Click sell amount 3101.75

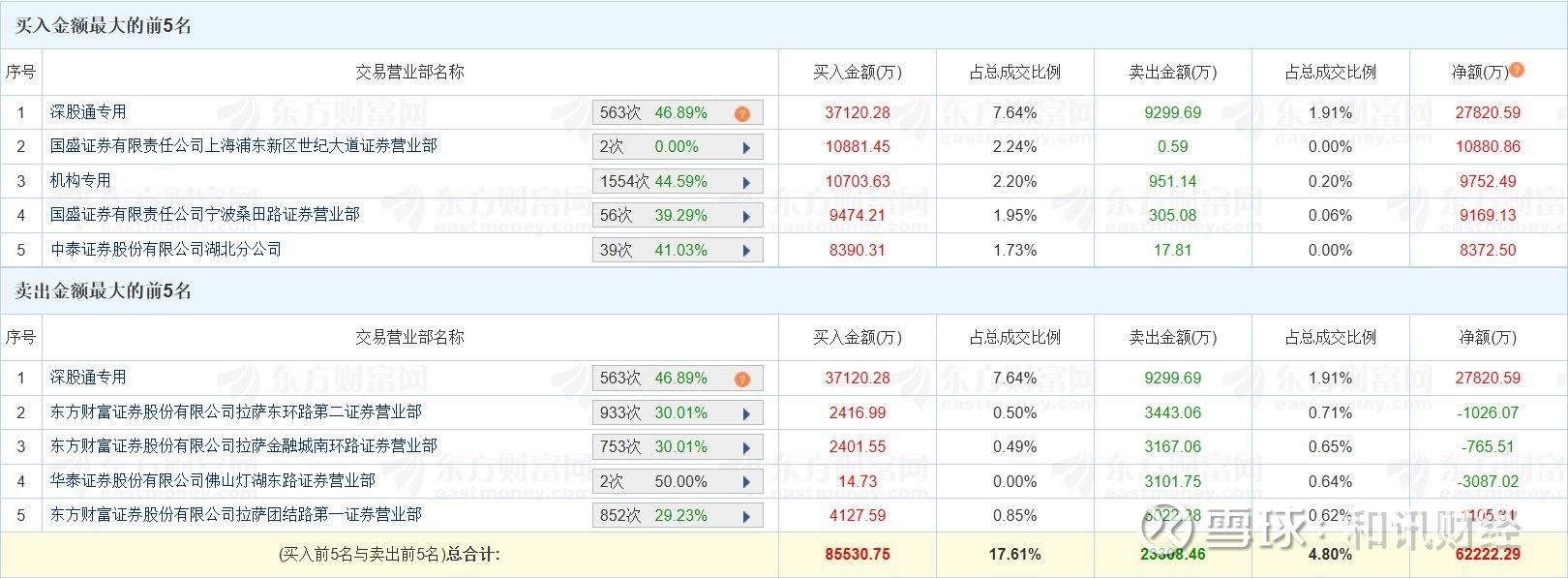tap(1173, 481)
